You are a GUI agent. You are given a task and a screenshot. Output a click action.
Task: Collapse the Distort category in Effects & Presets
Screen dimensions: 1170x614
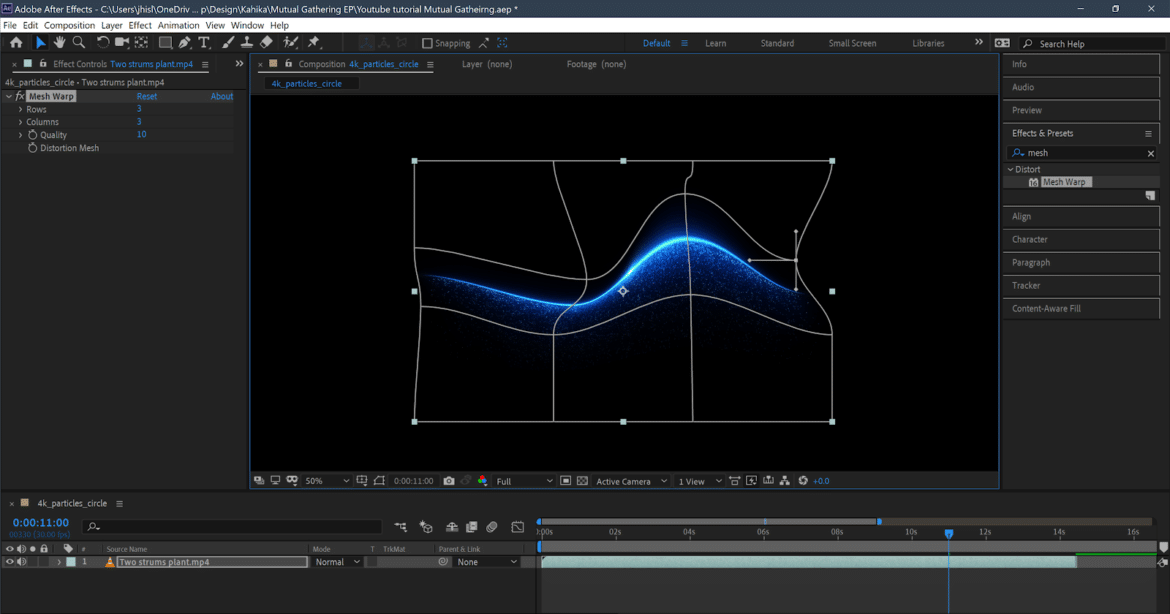coord(1009,168)
